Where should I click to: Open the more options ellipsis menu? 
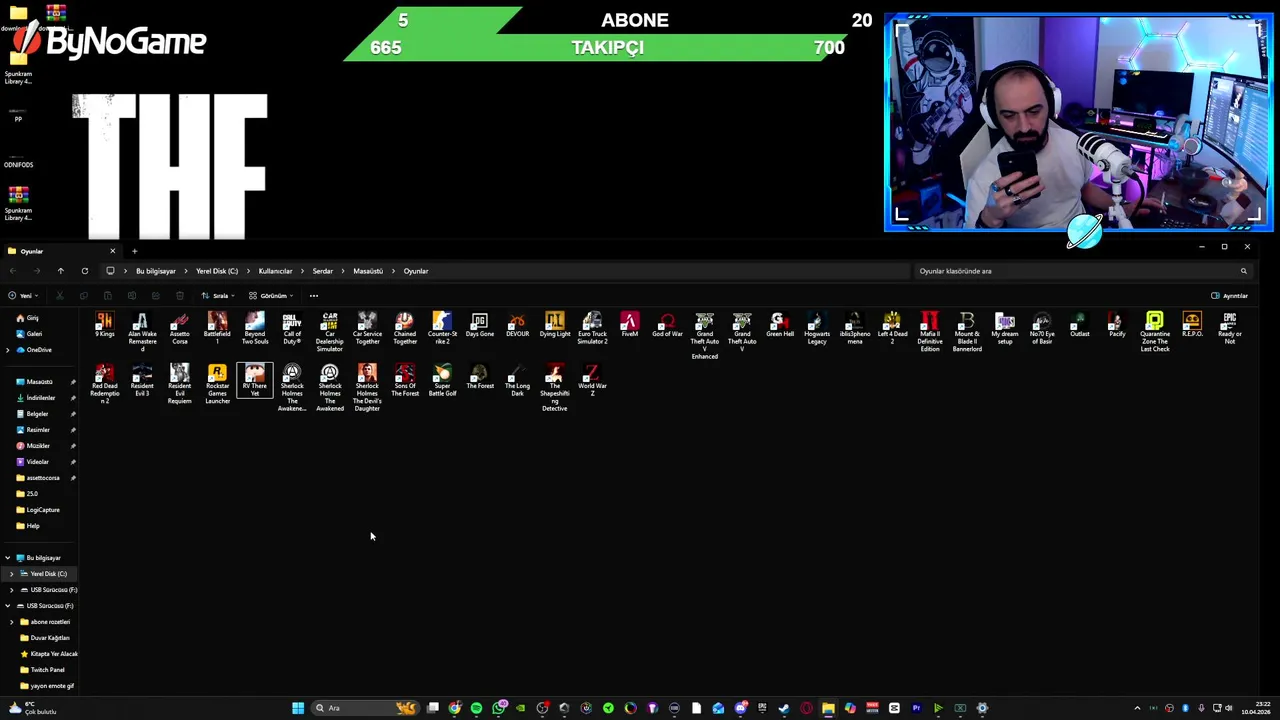(314, 296)
